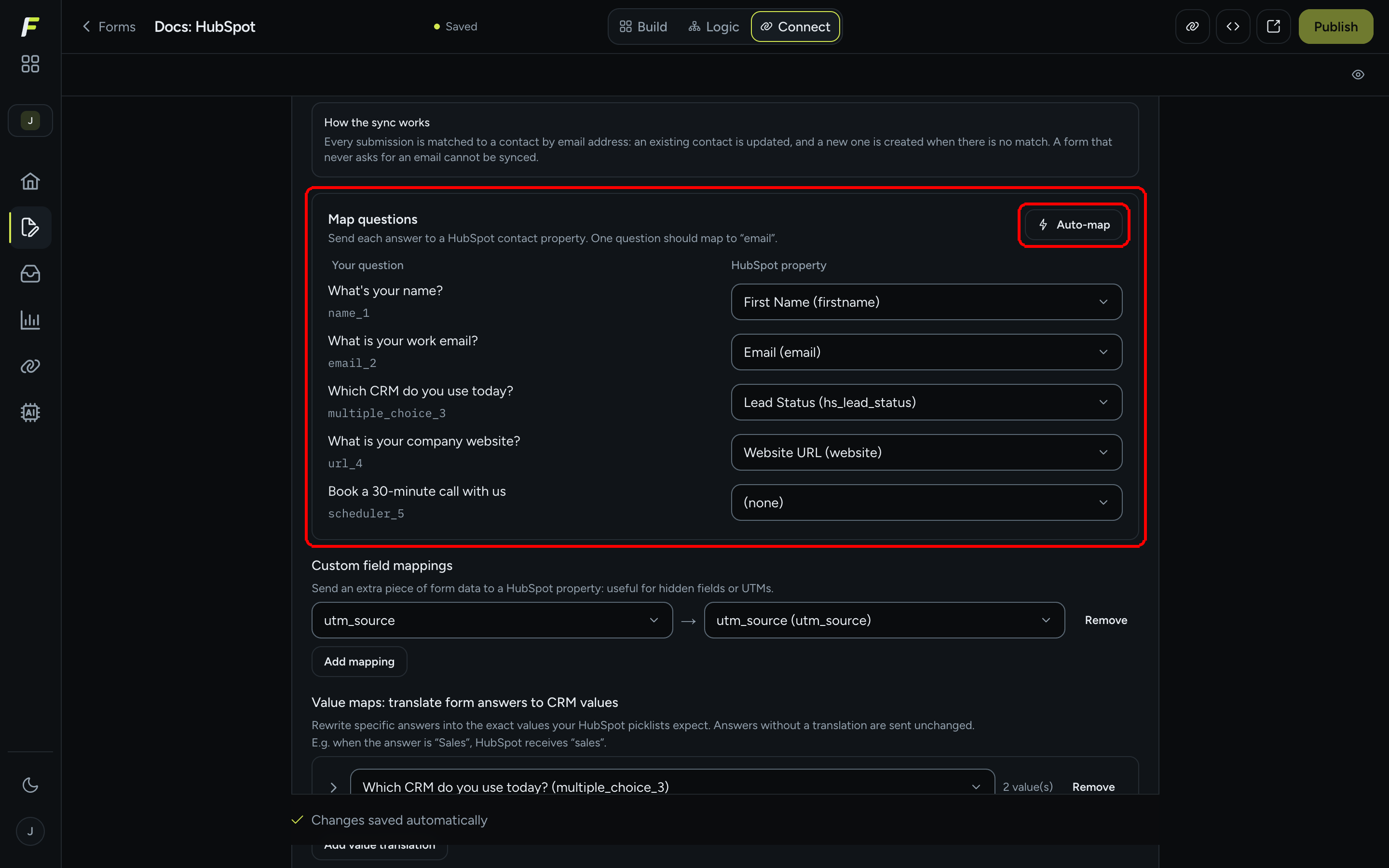Switch to the Build tab
1389x868 pixels.
point(643,27)
